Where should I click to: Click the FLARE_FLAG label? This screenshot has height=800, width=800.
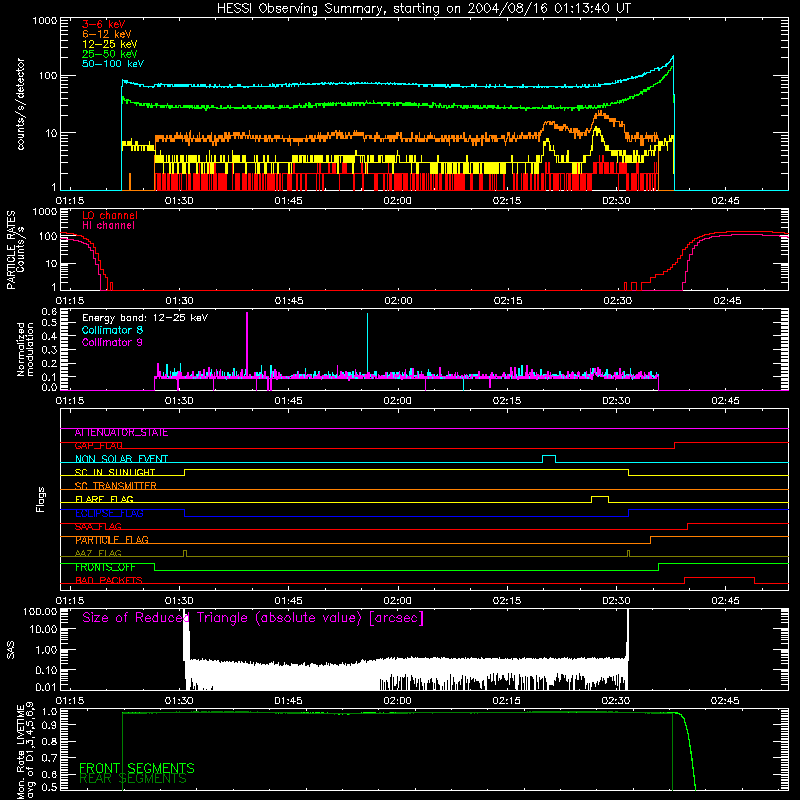point(104,499)
